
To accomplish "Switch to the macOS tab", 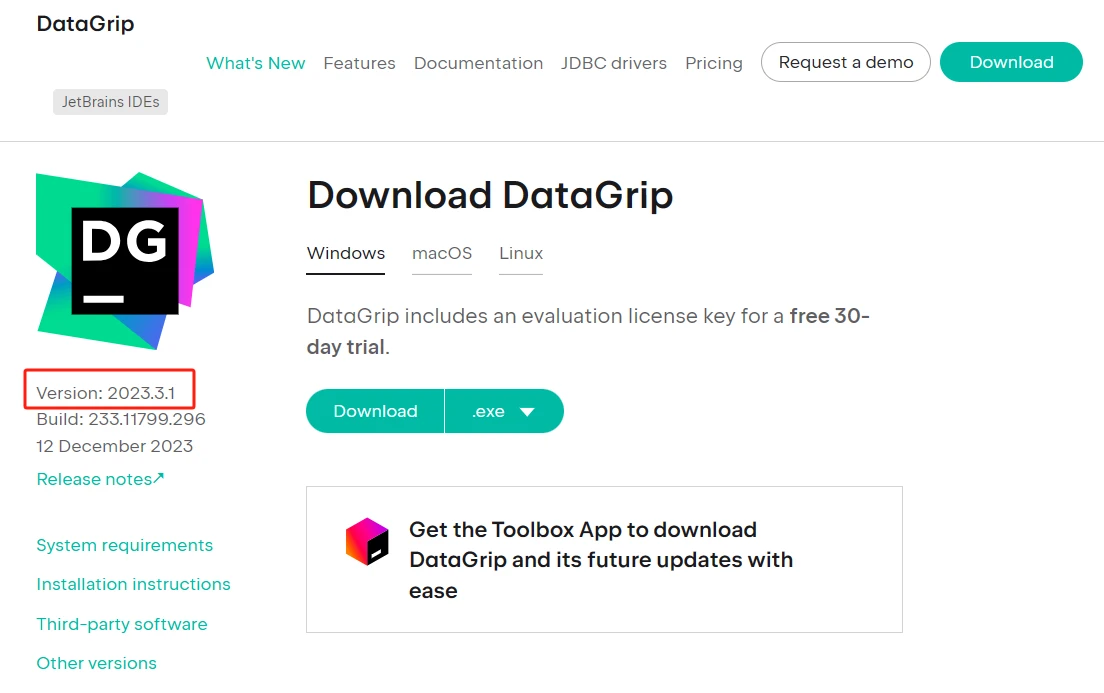I will click(x=442, y=254).
